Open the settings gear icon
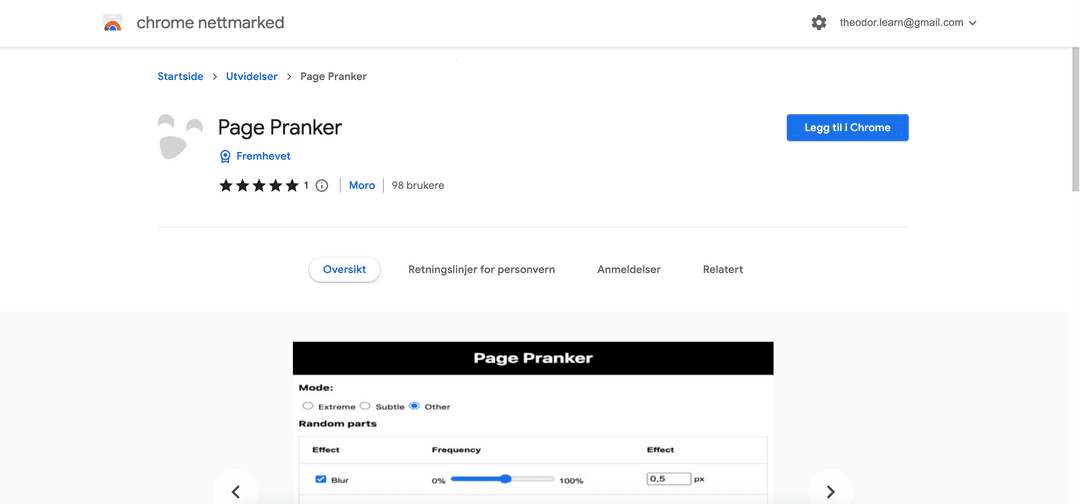This screenshot has height=504, width=1080. point(818,23)
